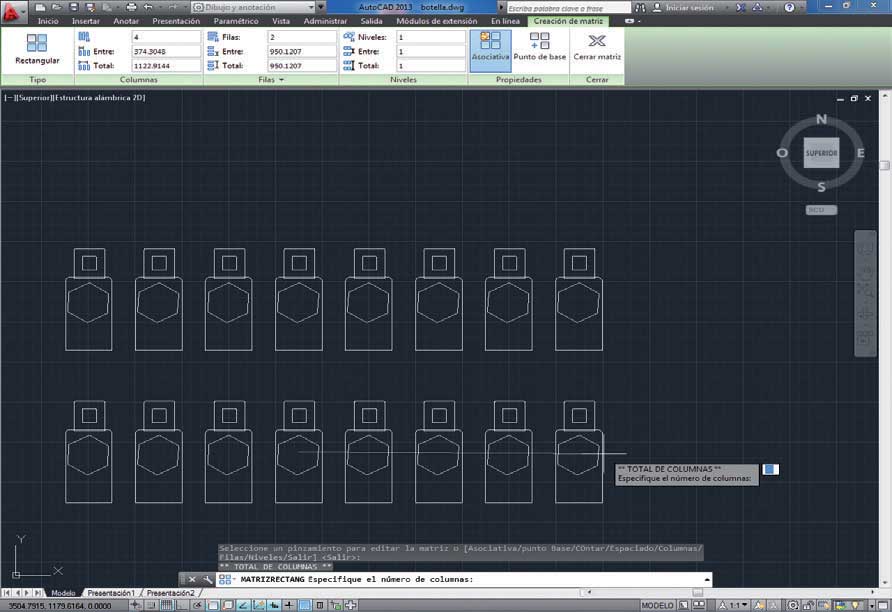This screenshot has height=612, width=892.
Task: Click the SUPERIOR face of the ViewCube
Action: pyautogui.click(x=821, y=153)
